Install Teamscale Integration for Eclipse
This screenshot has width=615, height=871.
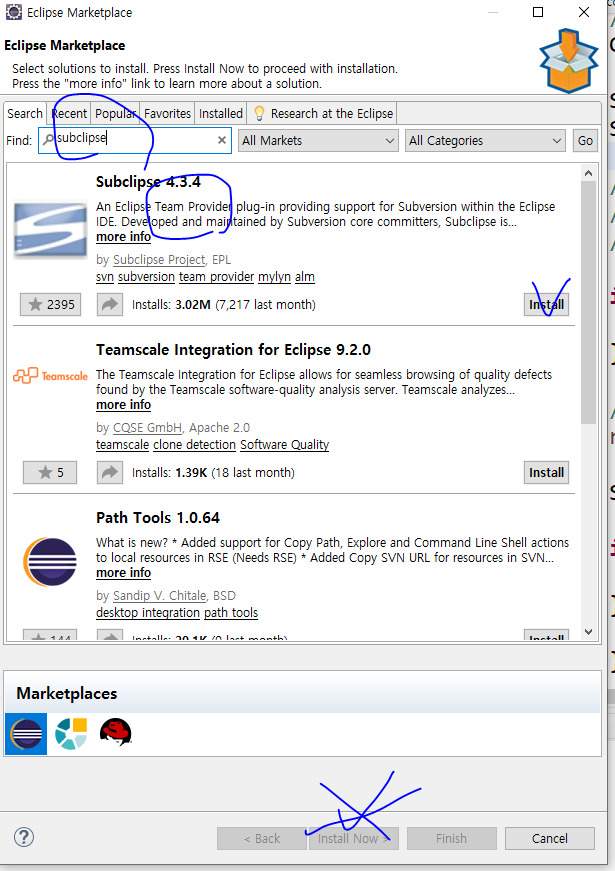click(x=546, y=473)
